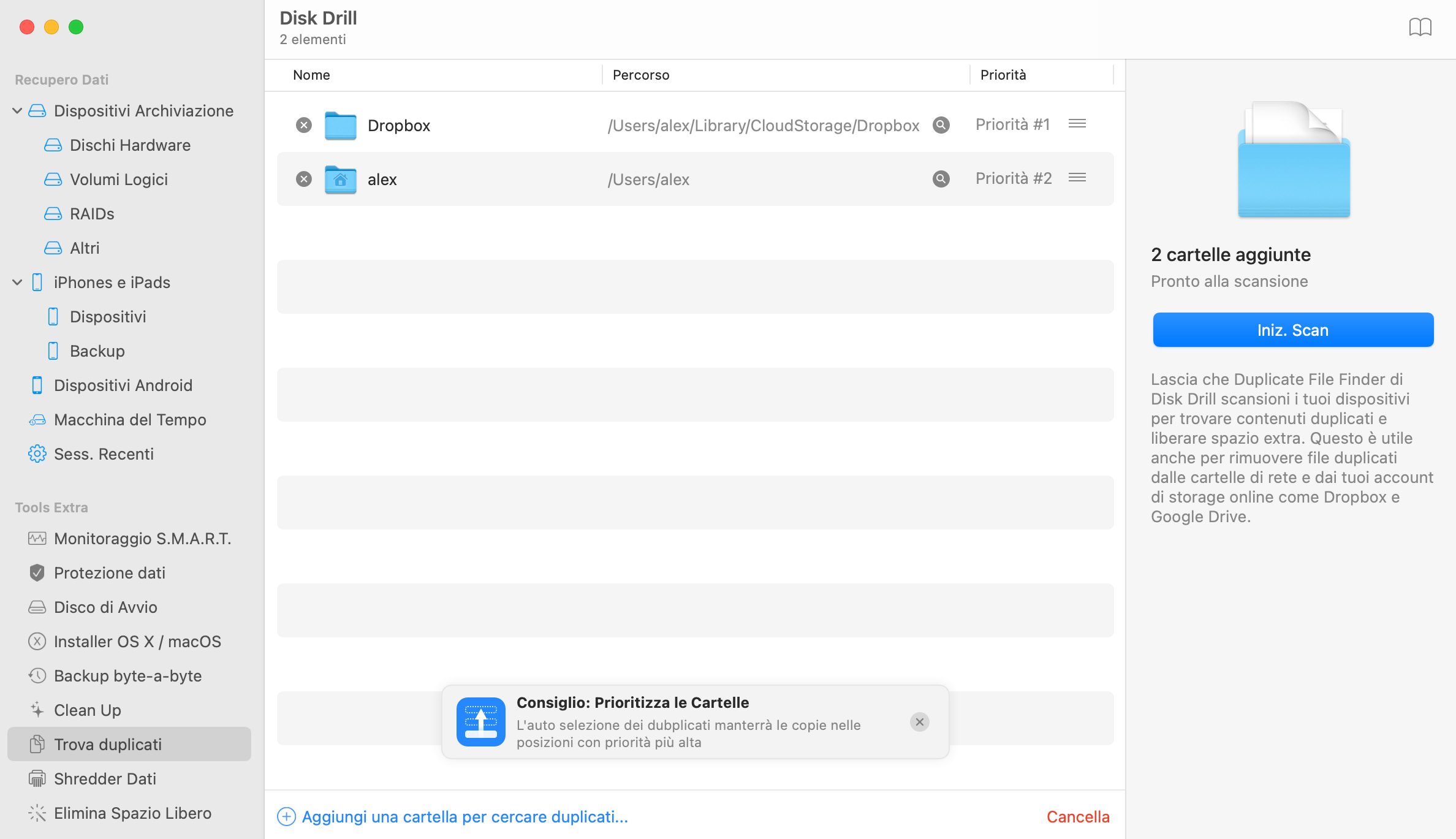Click the Shredder Dati icon
Image resolution: width=1456 pixels, height=839 pixels.
(37, 779)
